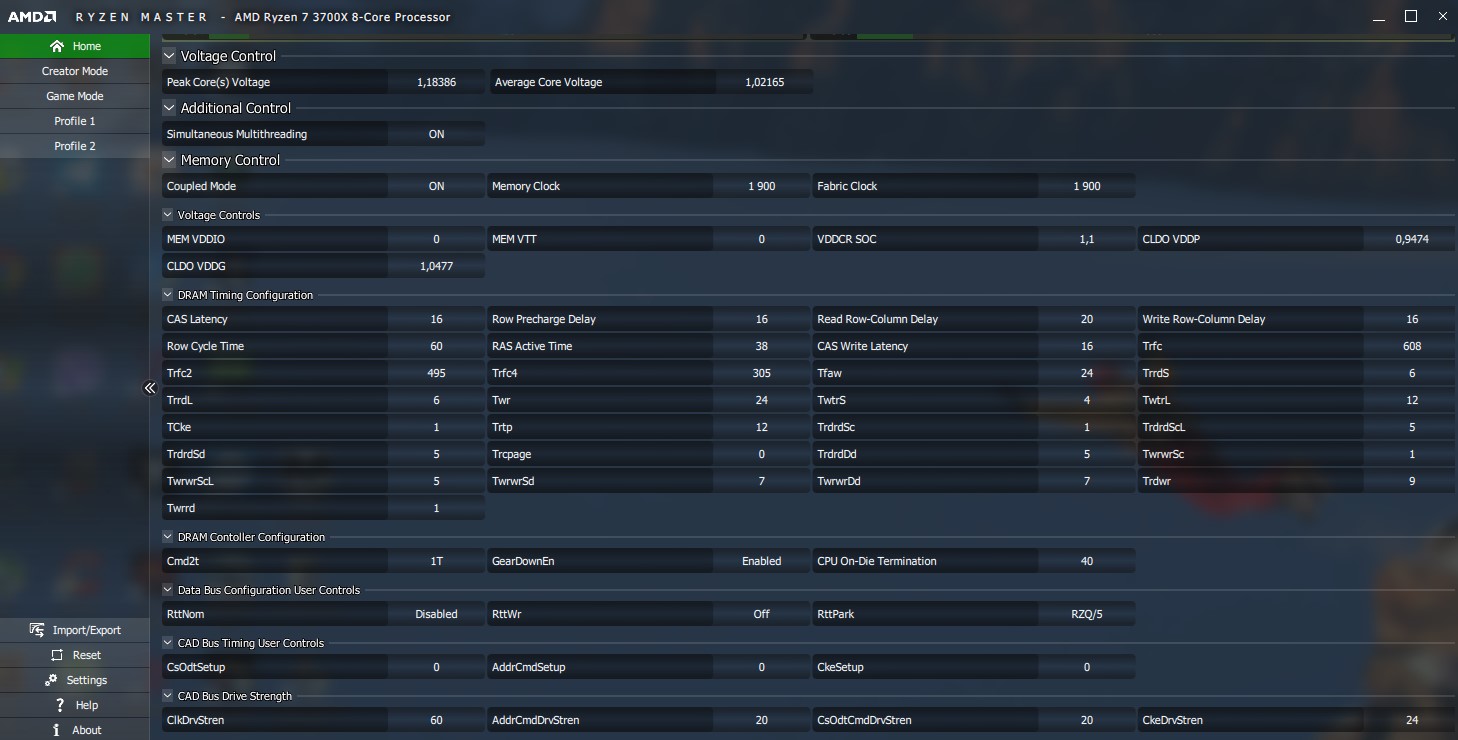
Task: Click the Trfc2 value 495
Action: [436, 373]
